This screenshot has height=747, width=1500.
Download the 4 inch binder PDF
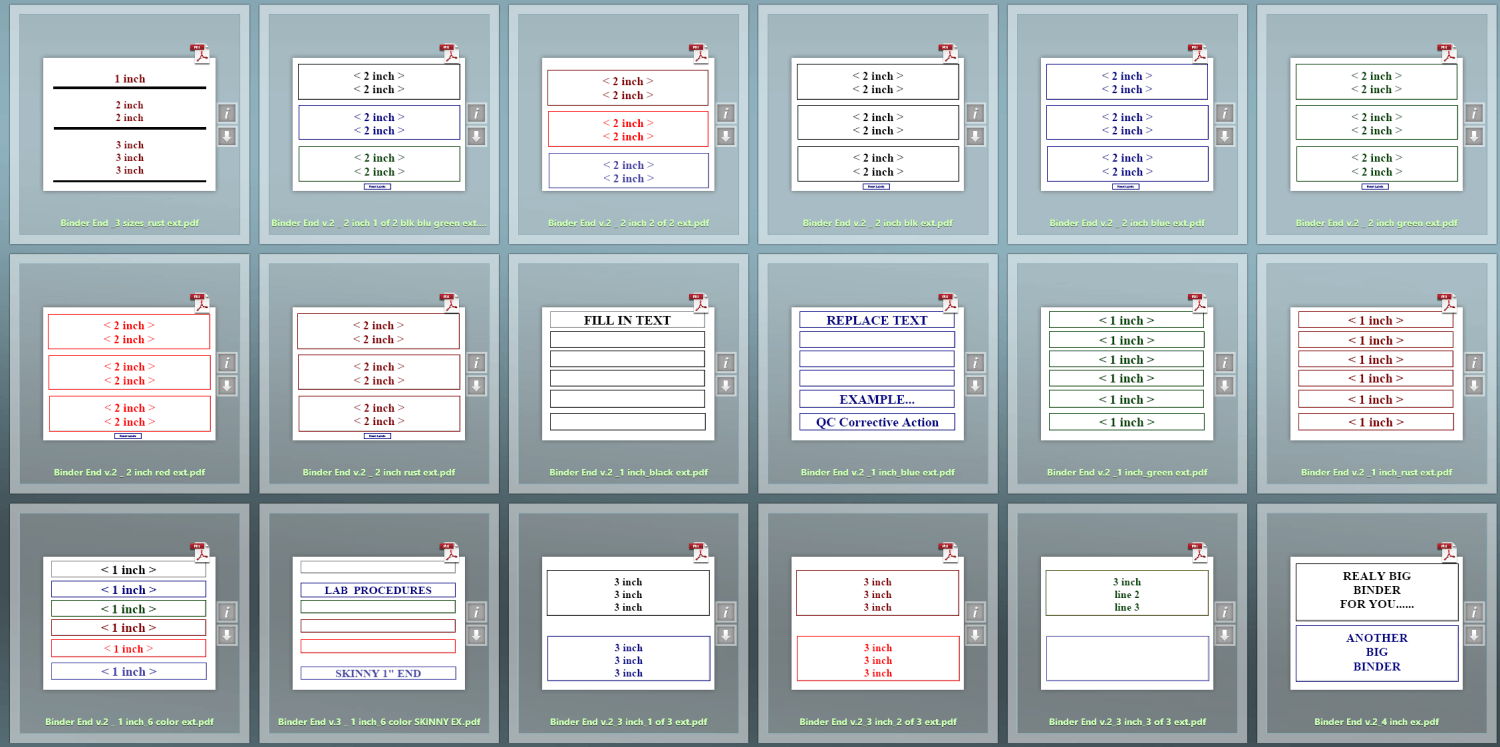tap(1474, 635)
